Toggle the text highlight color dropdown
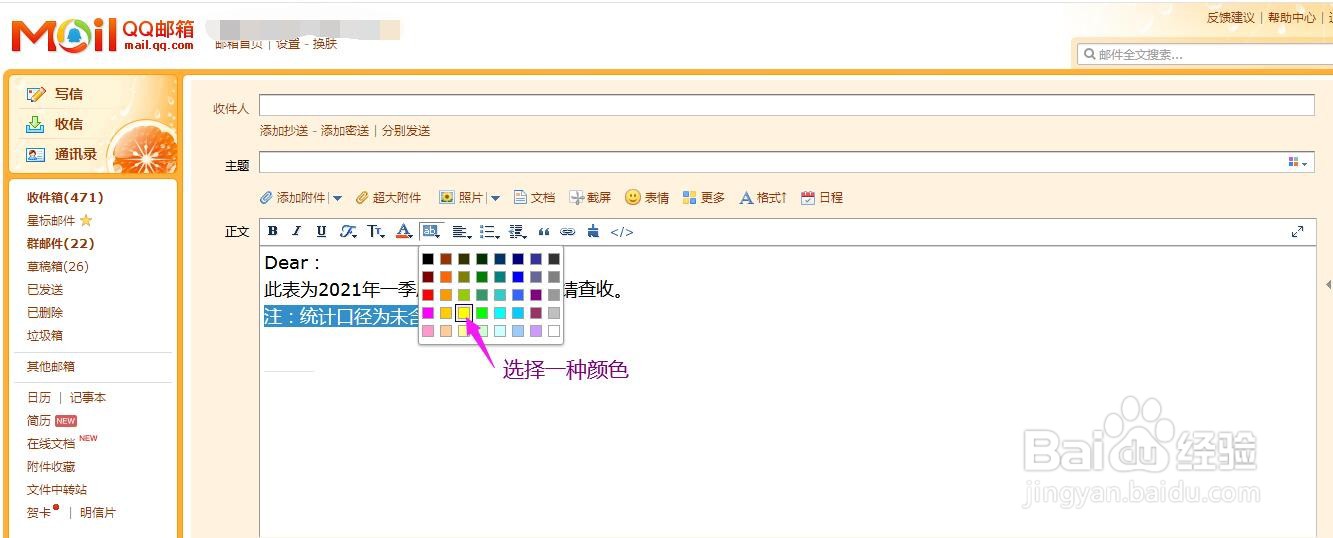Viewport: 1333px width, 538px height. coord(431,231)
